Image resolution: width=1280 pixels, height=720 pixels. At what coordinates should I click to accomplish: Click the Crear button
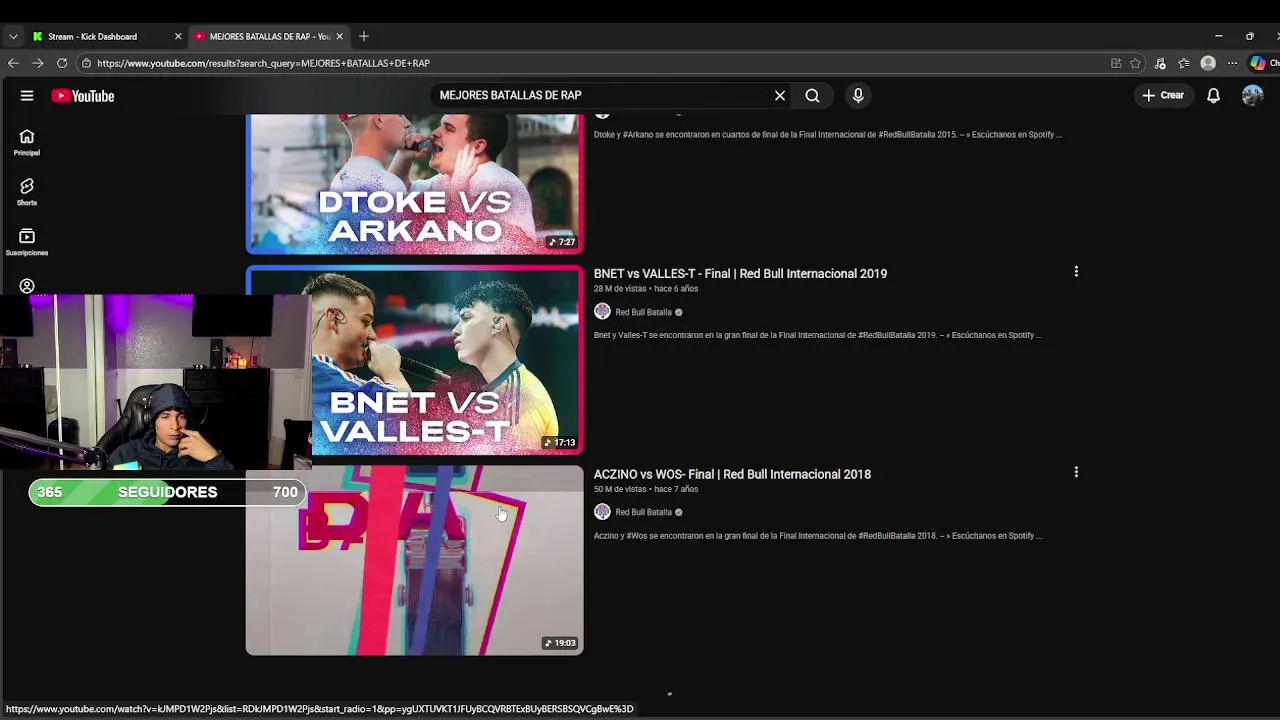(x=1163, y=96)
